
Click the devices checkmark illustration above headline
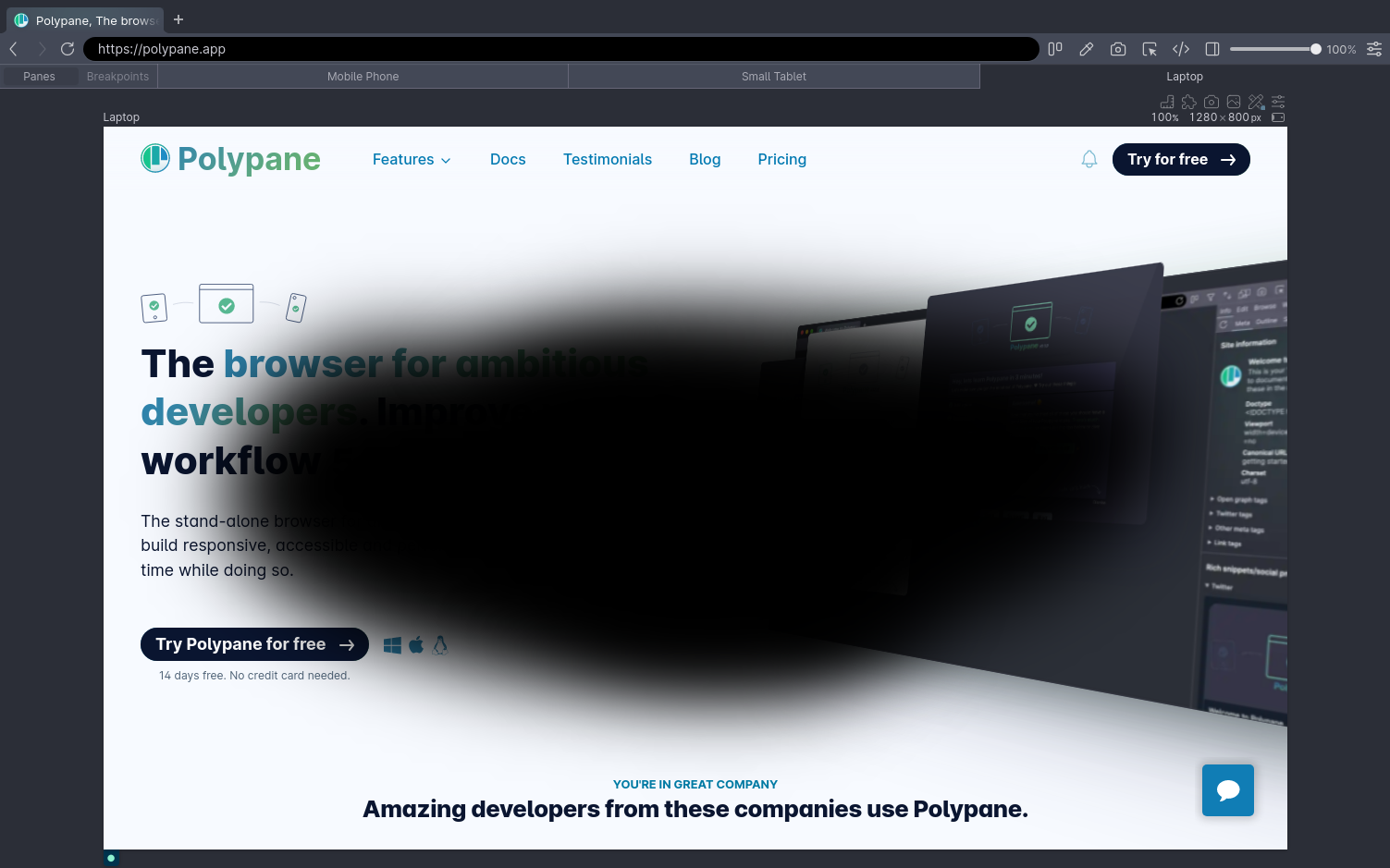click(224, 304)
